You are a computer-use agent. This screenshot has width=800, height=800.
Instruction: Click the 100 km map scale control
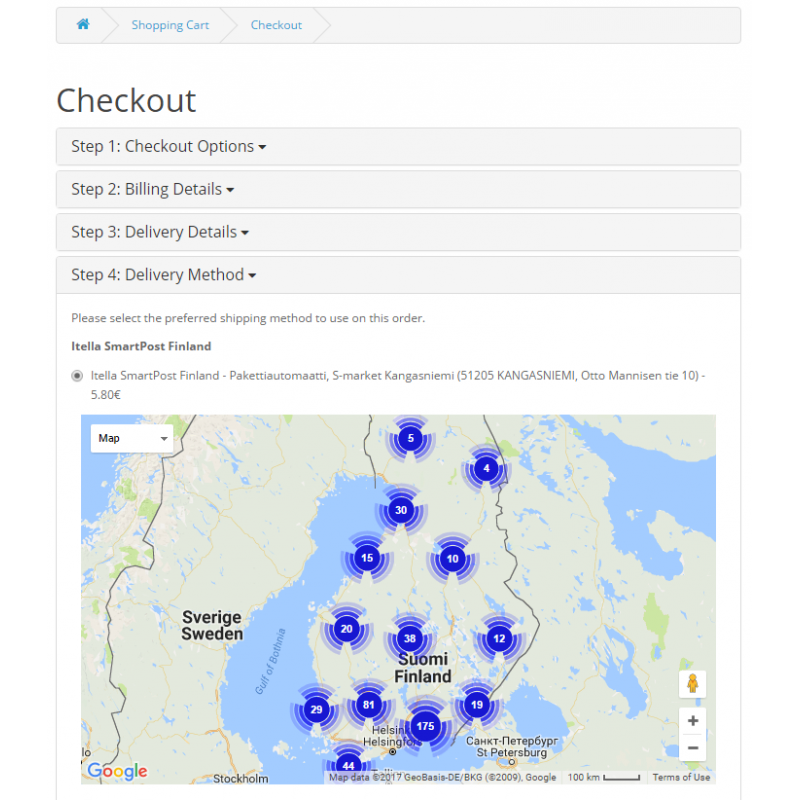point(604,777)
